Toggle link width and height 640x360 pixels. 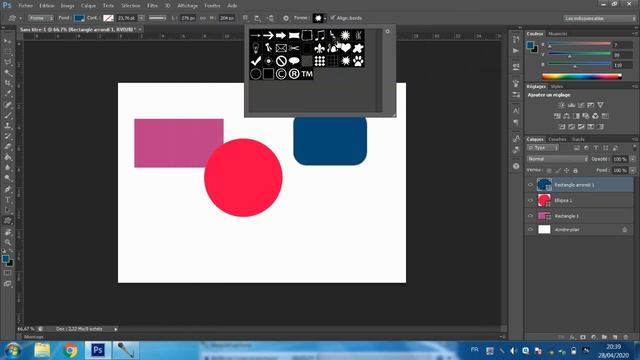[202, 18]
